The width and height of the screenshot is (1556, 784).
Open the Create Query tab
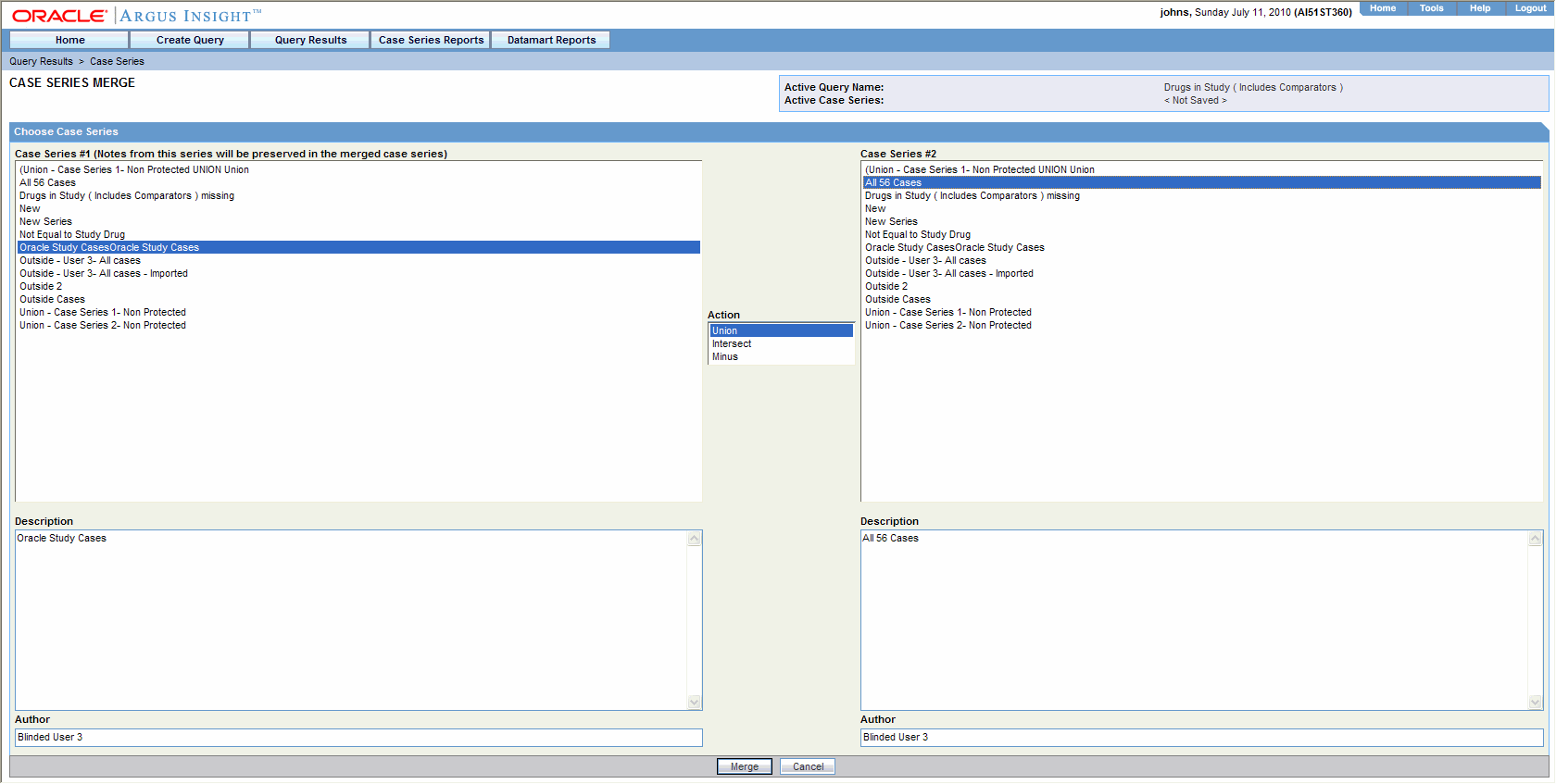pyautogui.click(x=190, y=40)
